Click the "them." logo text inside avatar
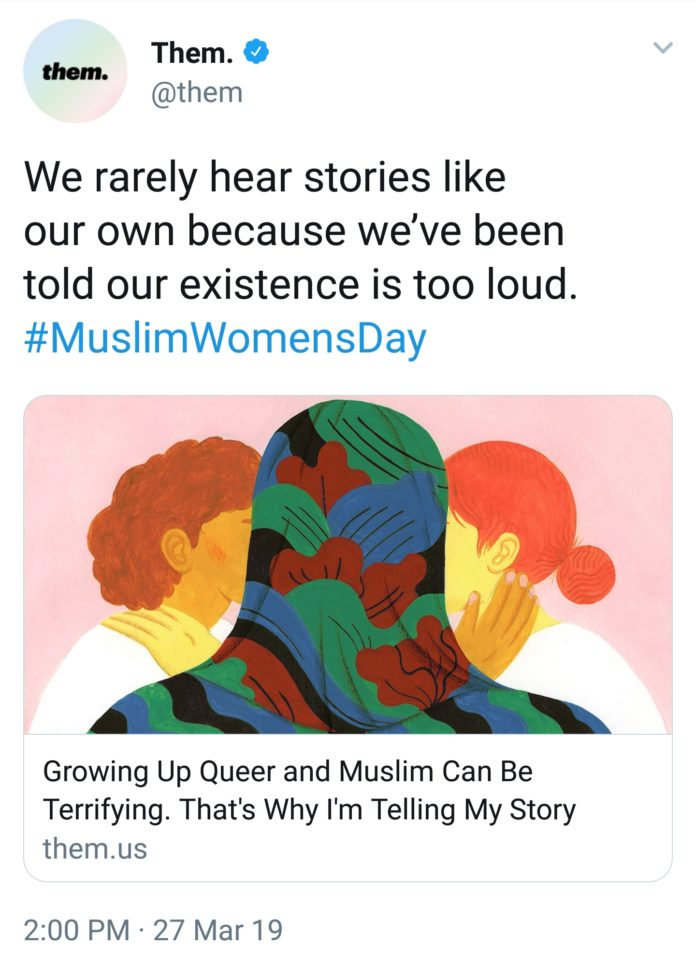The height and width of the screenshot is (962, 696). coord(75,72)
